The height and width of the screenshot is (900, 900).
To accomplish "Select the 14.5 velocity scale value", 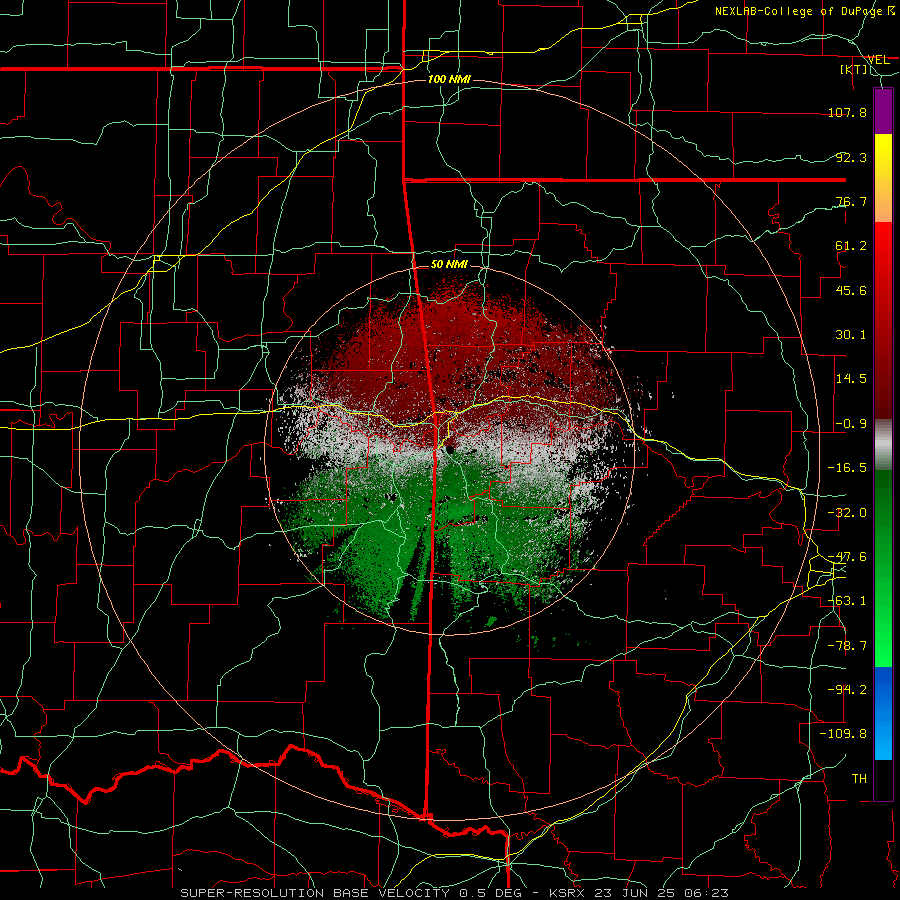I will pyautogui.click(x=851, y=379).
